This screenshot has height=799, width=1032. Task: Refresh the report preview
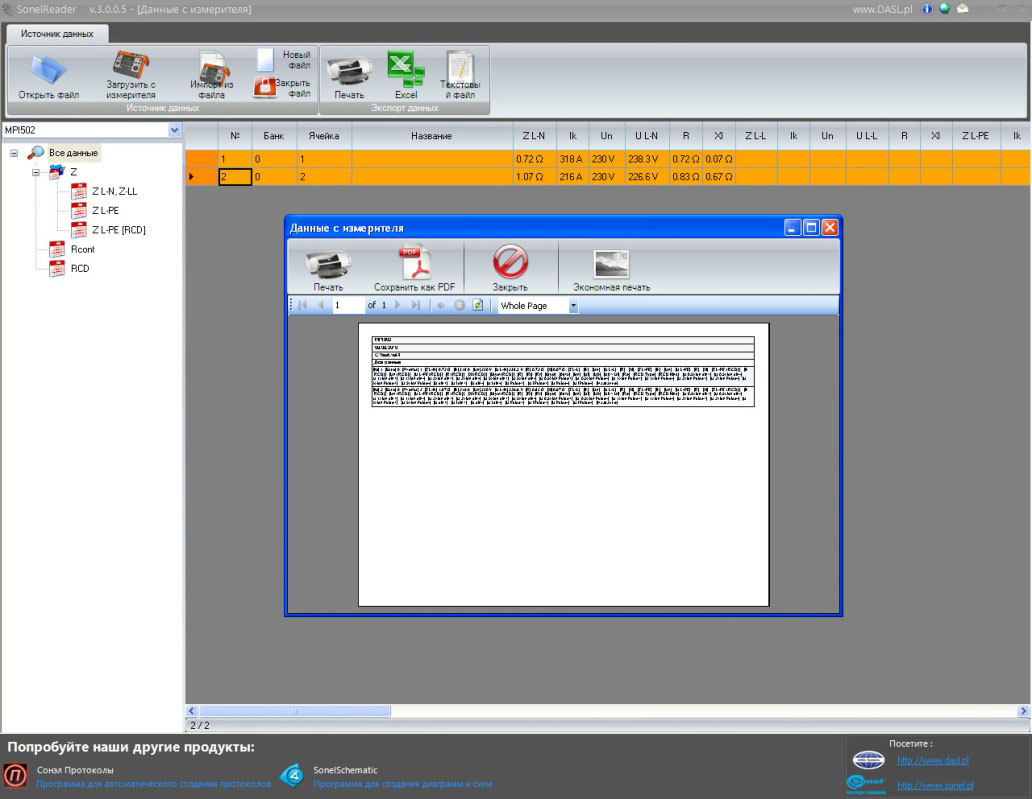(x=478, y=305)
